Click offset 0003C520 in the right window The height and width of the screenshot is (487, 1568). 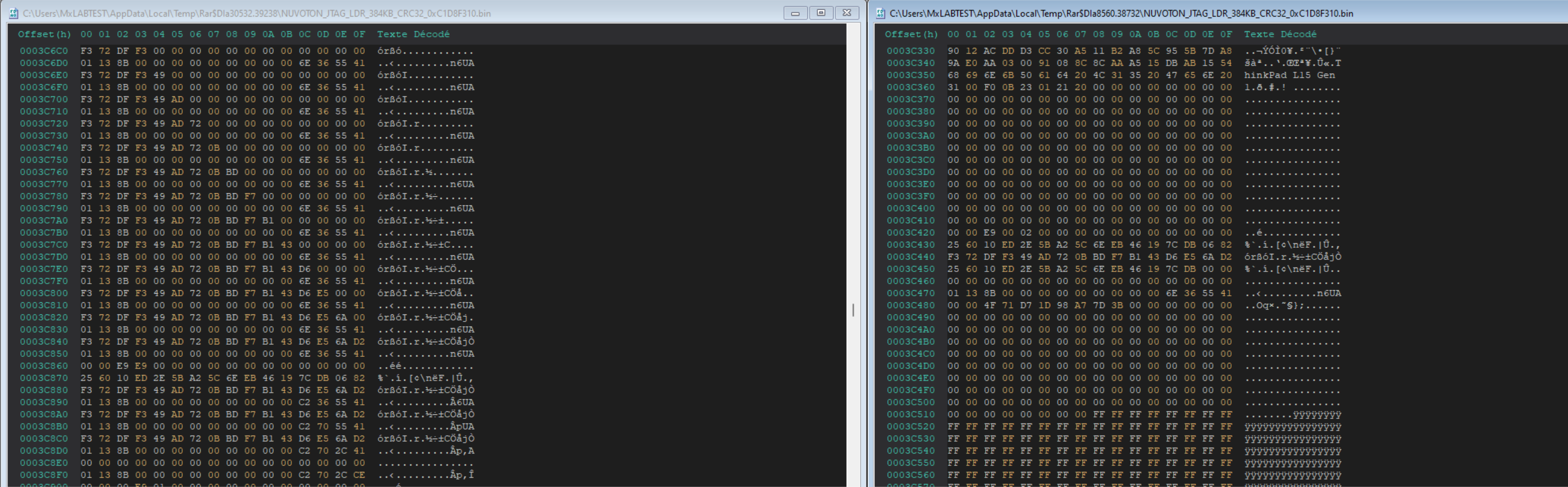[911, 427]
